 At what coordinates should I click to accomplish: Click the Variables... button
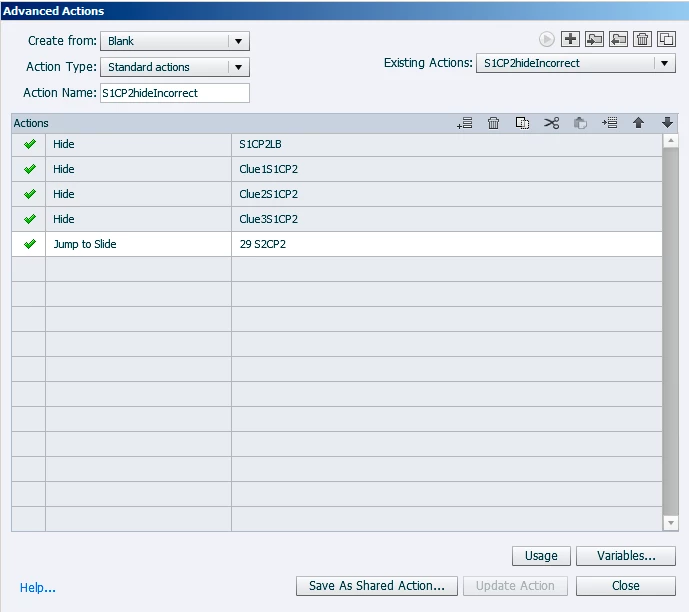[x=626, y=556]
